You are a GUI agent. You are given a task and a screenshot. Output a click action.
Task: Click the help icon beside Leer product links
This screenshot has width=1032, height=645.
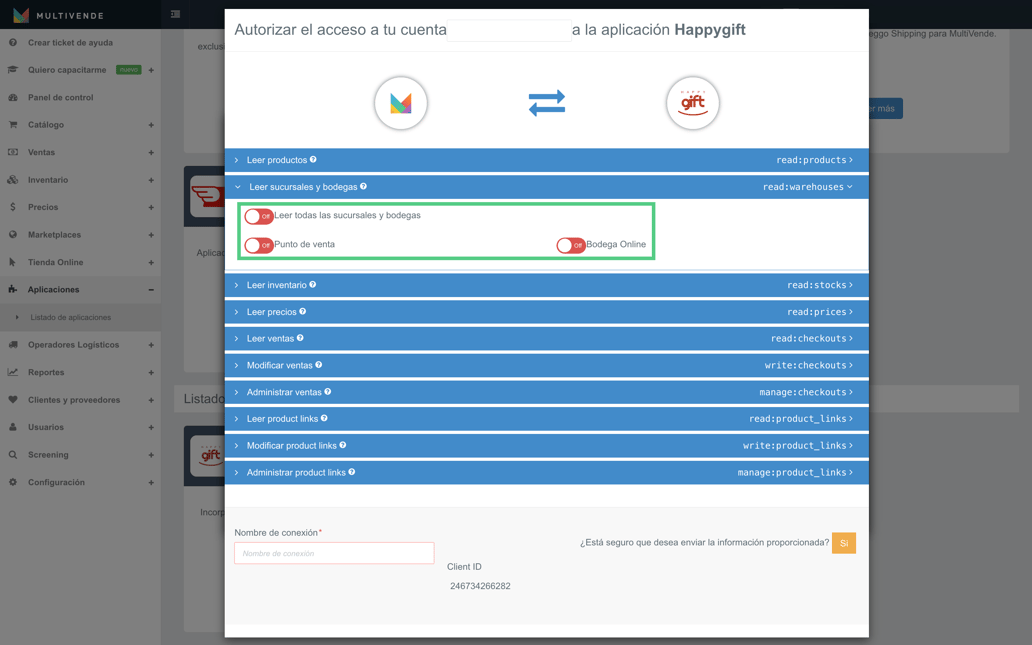click(x=324, y=418)
